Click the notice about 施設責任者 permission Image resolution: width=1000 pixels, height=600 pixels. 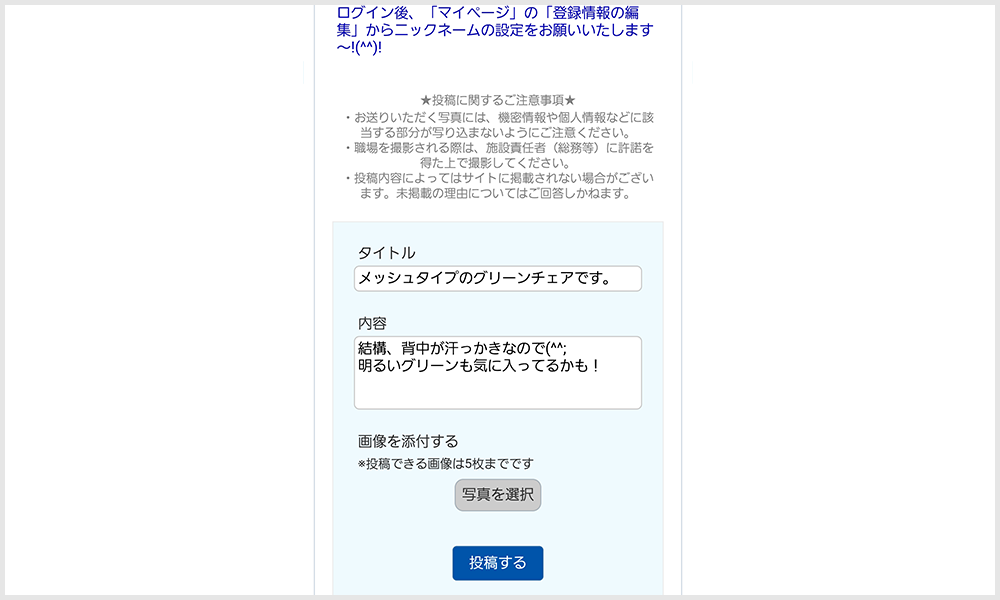click(499, 156)
